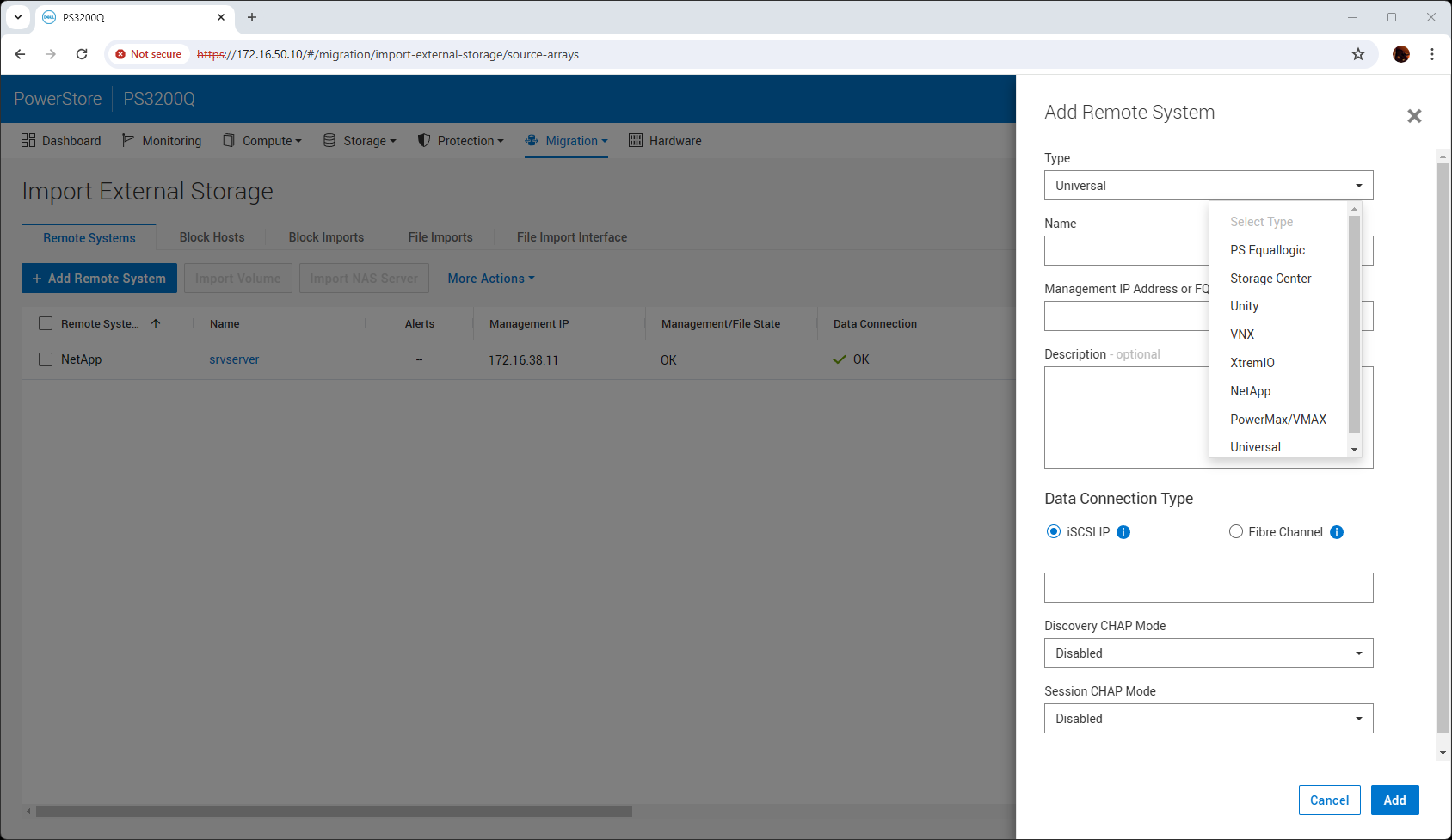Click the Migration icon in navigation

532,140
